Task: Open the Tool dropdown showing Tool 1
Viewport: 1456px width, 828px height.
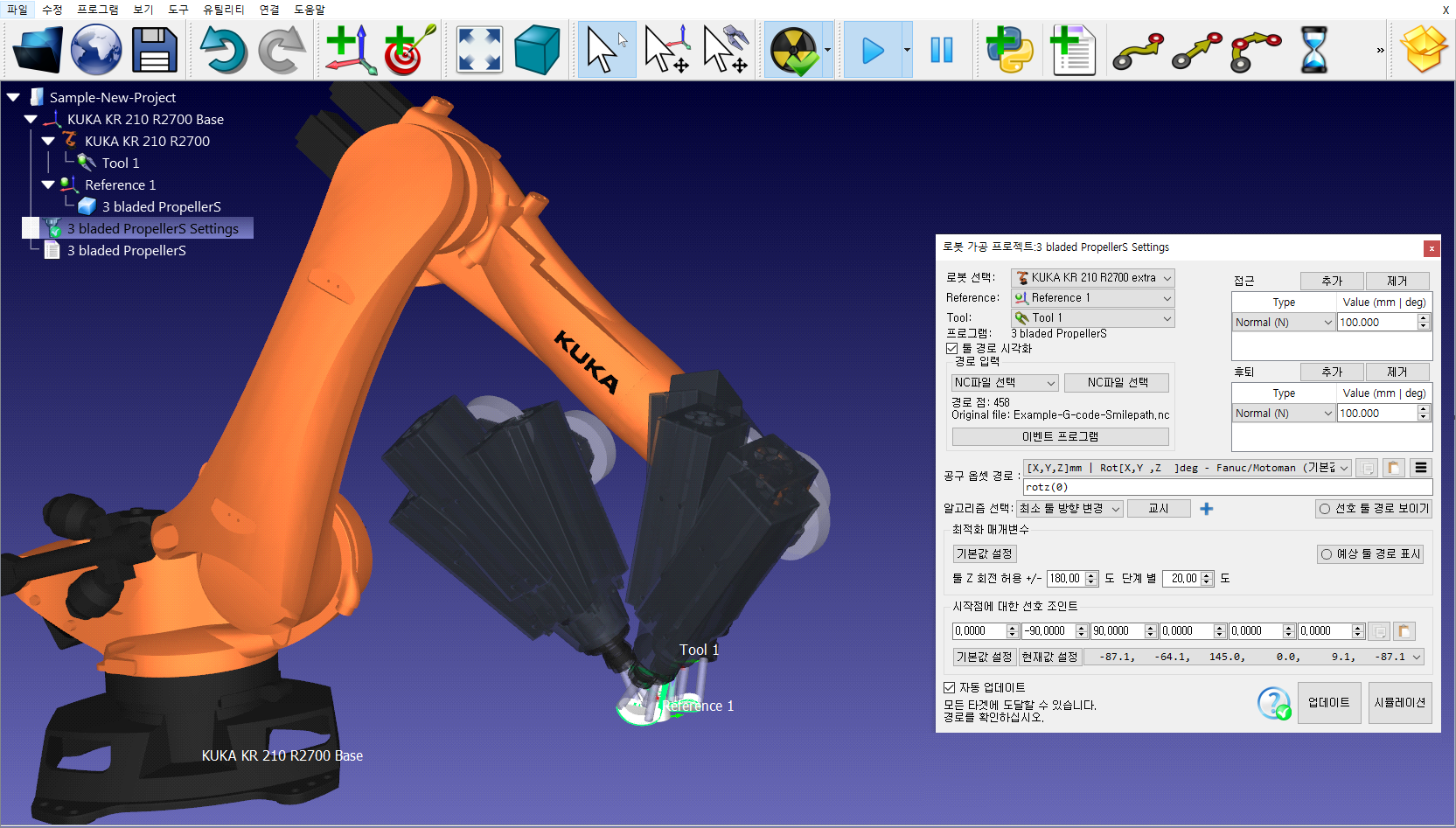Action: [1093, 318]
